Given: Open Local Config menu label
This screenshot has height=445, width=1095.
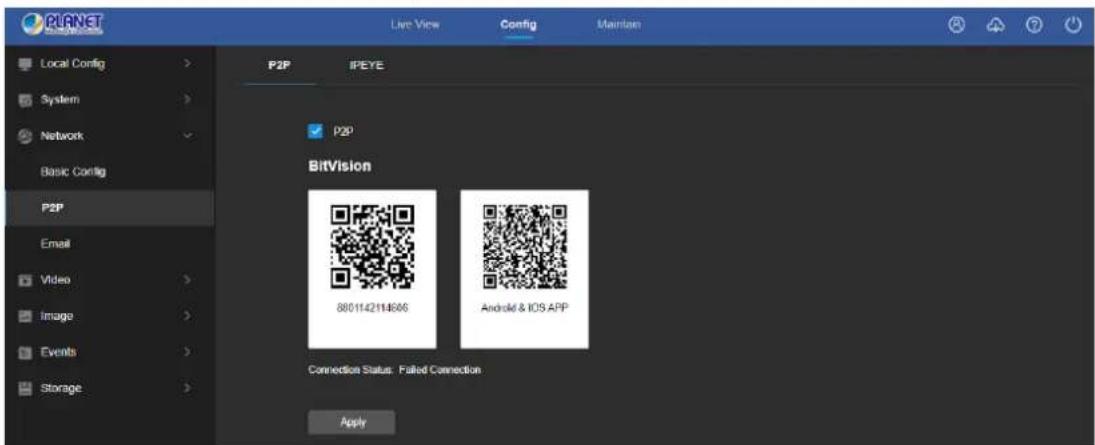Looking at the screenshot, I should [x=73, y=64].
